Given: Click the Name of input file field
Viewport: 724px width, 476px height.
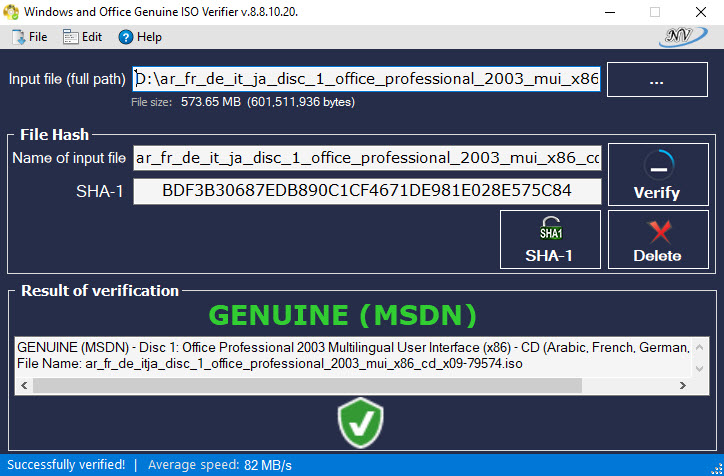Looking at the screenshot, I should point(367,158).
